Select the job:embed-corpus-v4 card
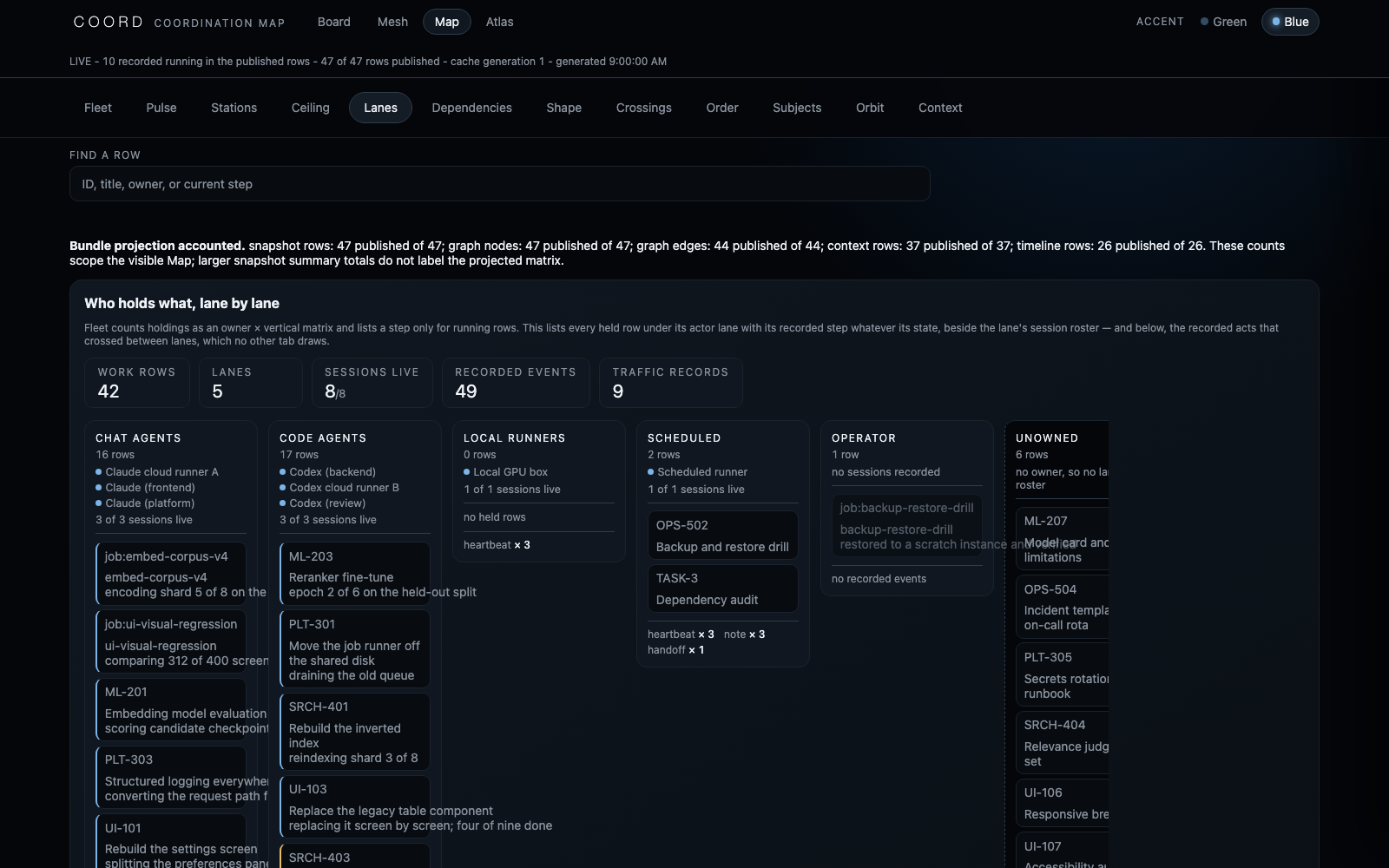 pyautogui.click(x=171, y=574)
